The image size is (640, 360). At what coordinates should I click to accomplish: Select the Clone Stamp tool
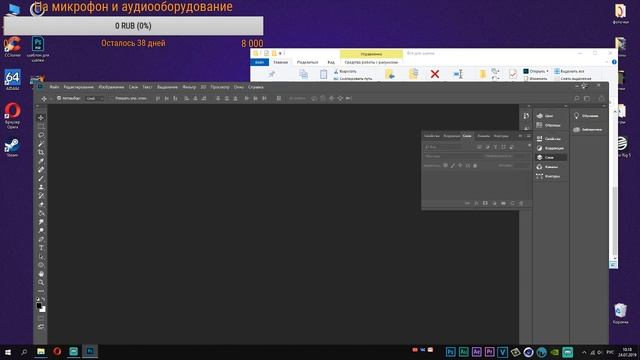point(41,187)
